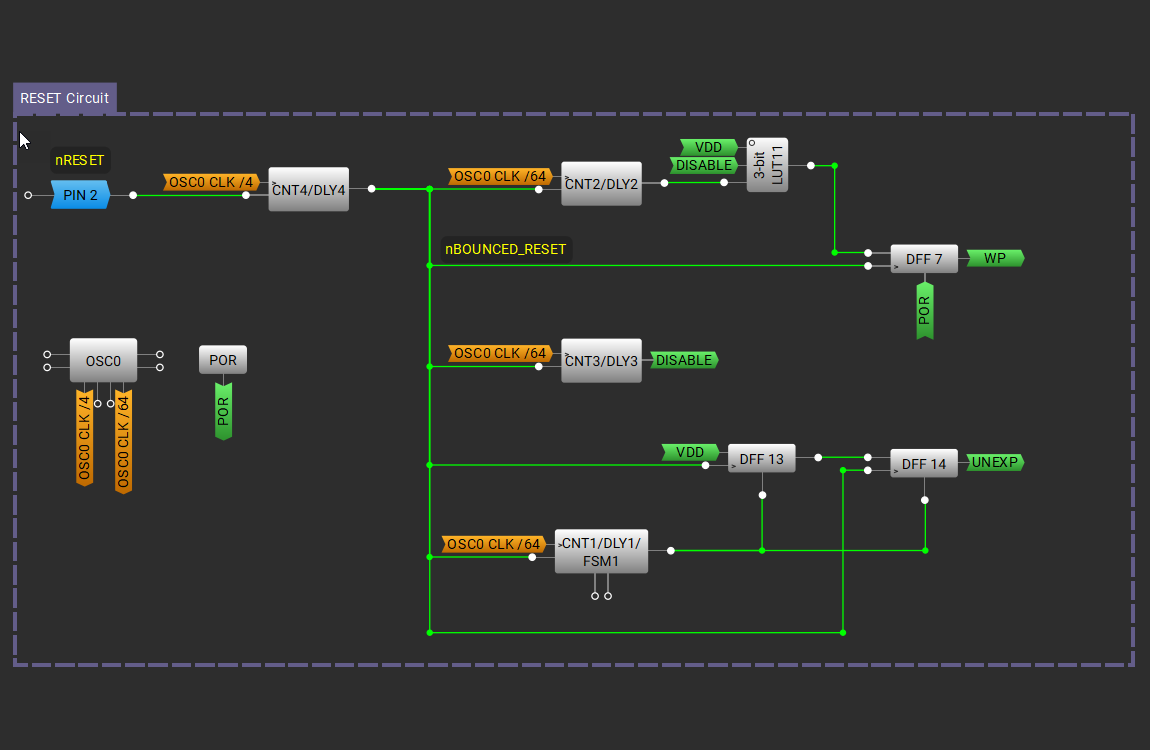Click the CNT3/DLY3 counter block

click(601, 360)
